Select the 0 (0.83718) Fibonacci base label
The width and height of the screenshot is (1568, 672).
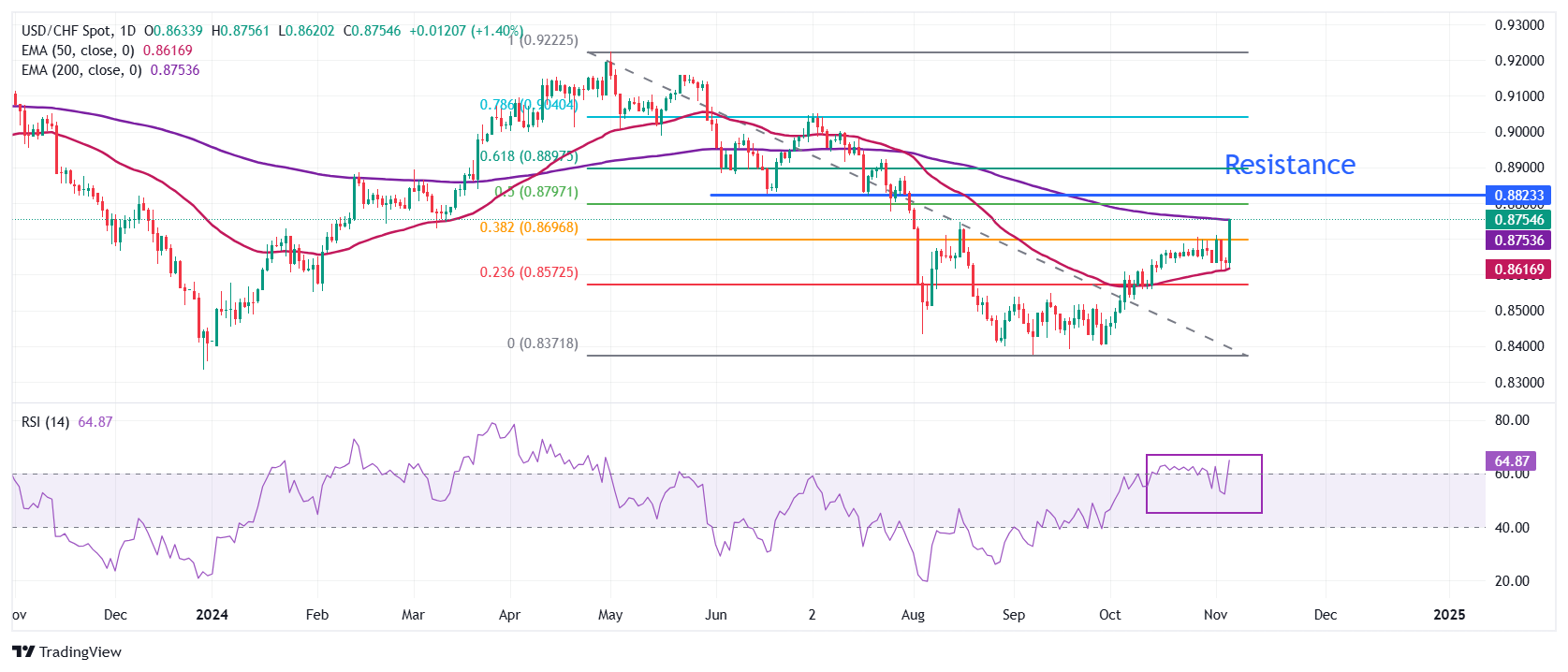tap(543, 343)
